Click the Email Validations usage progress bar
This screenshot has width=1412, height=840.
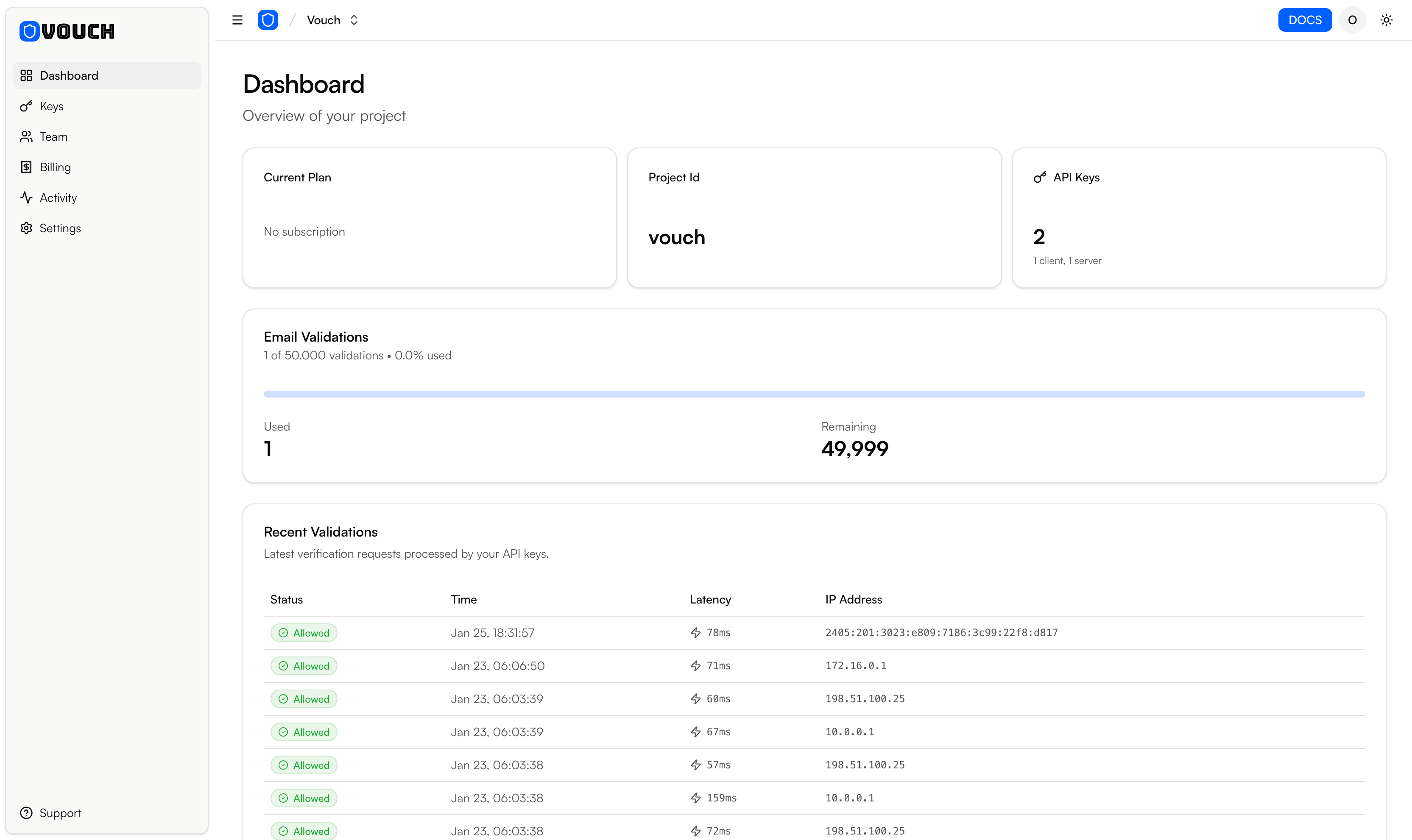(x=814, y=394)
